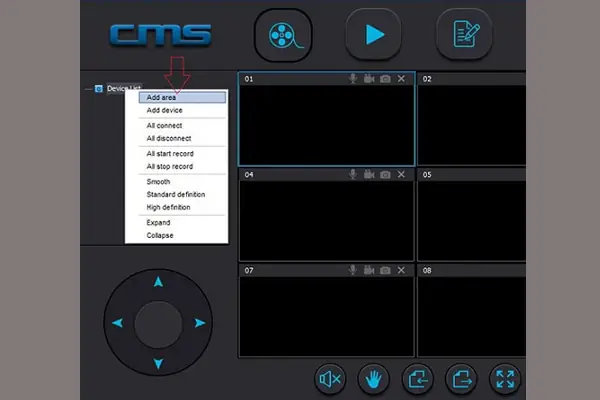Capture snapshot from channel 07

(x=385, y=270)
